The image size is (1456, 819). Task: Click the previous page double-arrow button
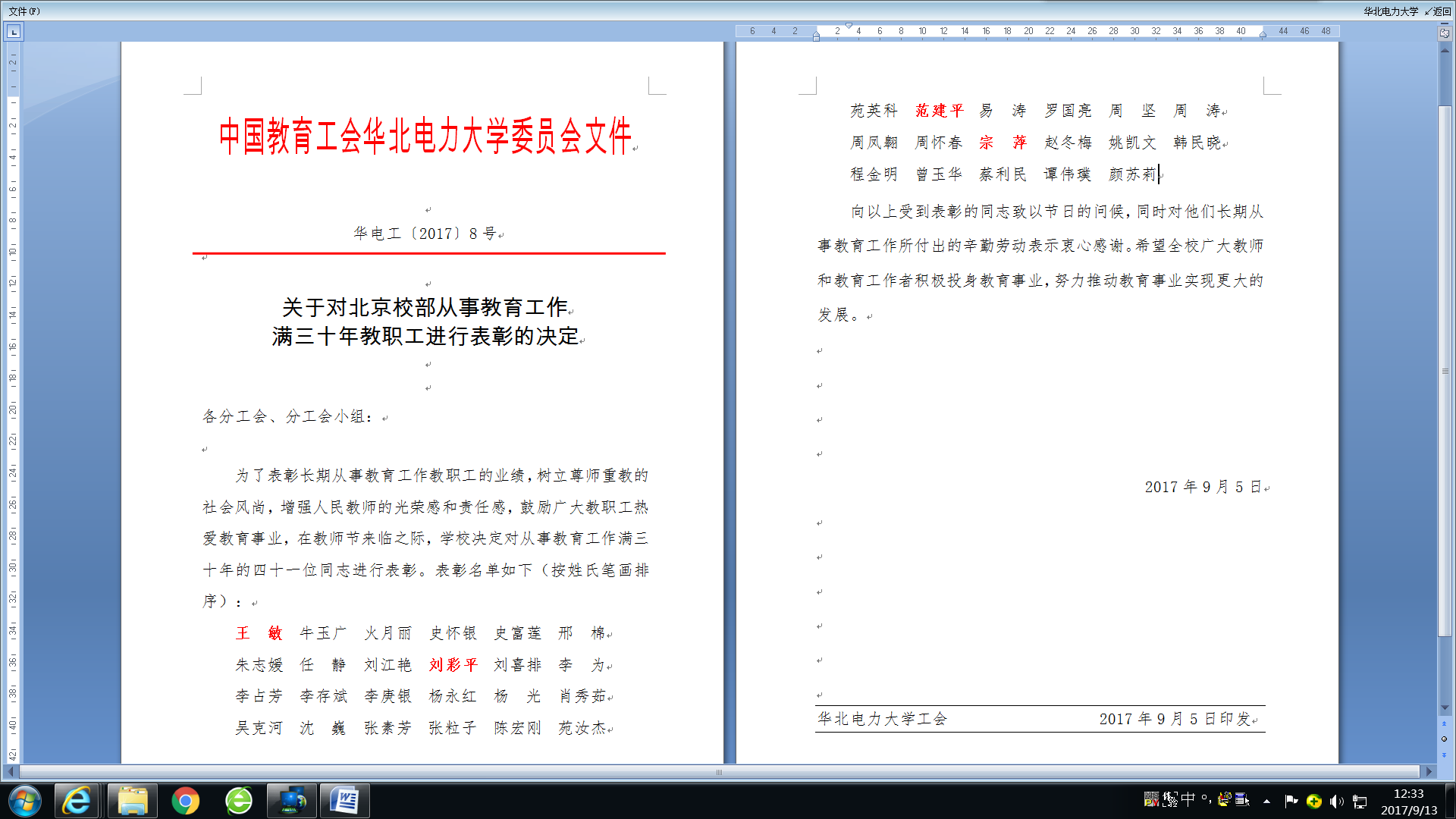pyautogui.click(x=1445, y=724)
